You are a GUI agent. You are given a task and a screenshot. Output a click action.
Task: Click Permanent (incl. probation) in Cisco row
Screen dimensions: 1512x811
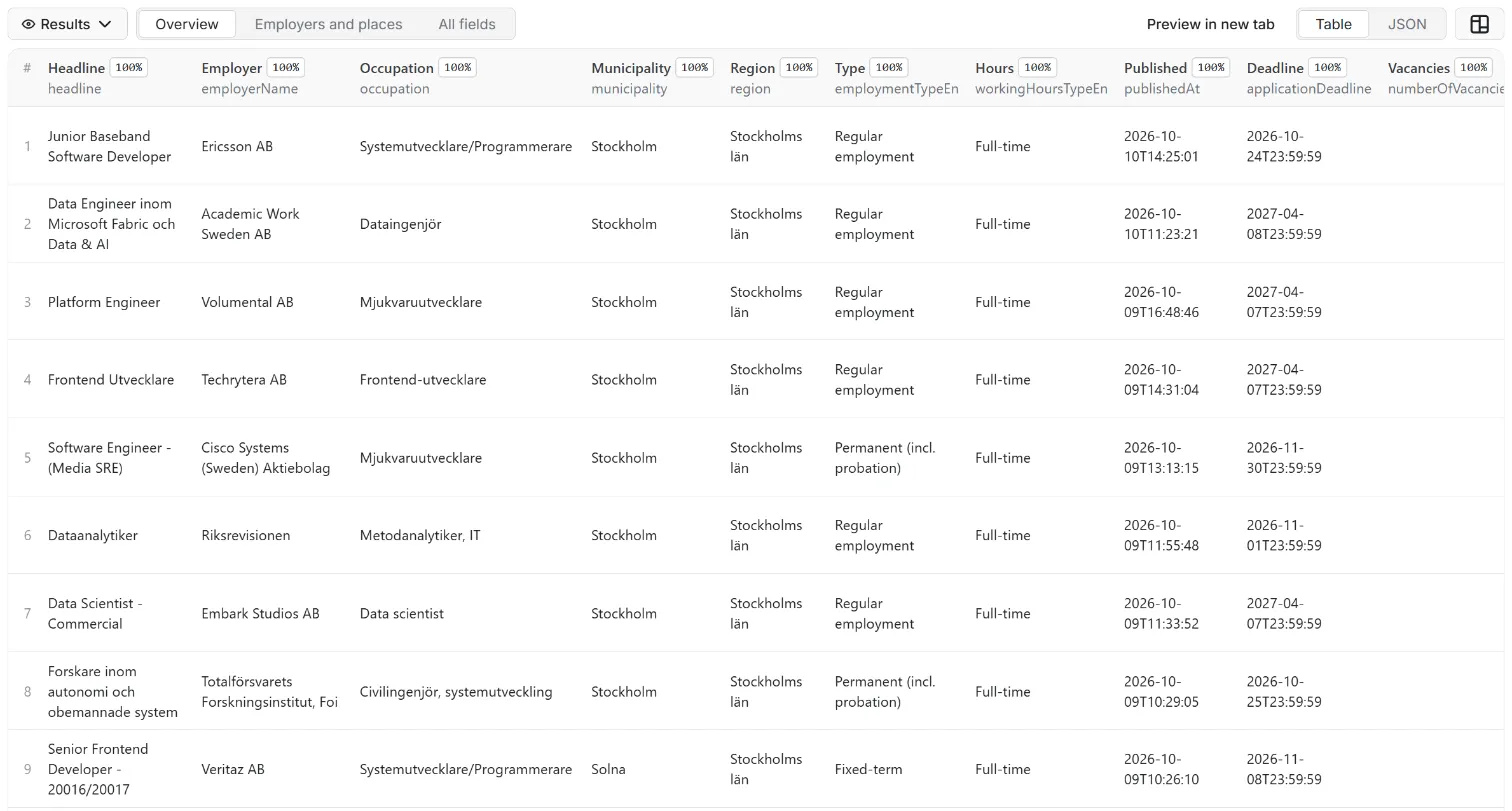(885, 458)
